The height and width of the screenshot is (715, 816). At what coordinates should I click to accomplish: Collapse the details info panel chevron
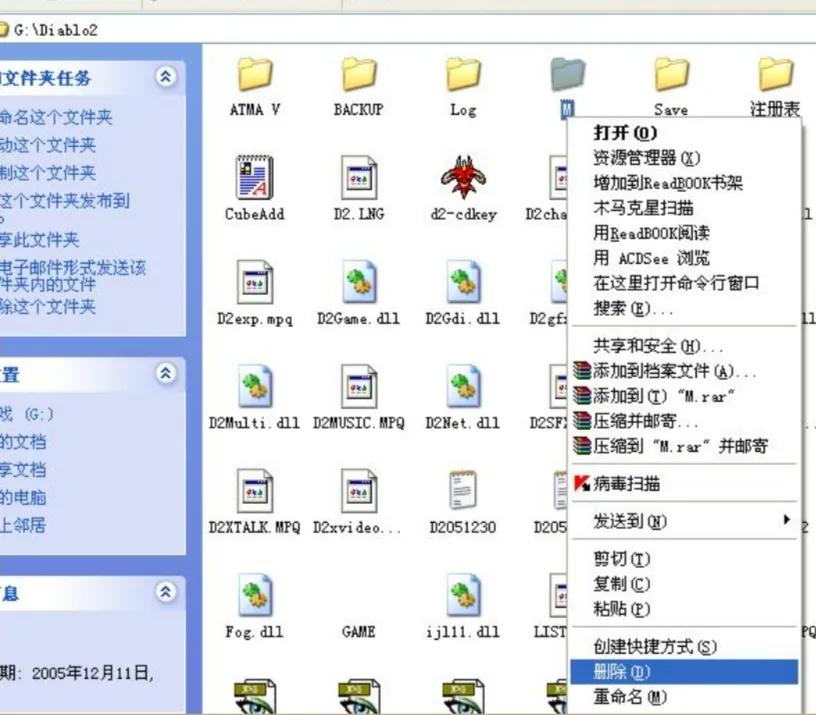[165, 592]
